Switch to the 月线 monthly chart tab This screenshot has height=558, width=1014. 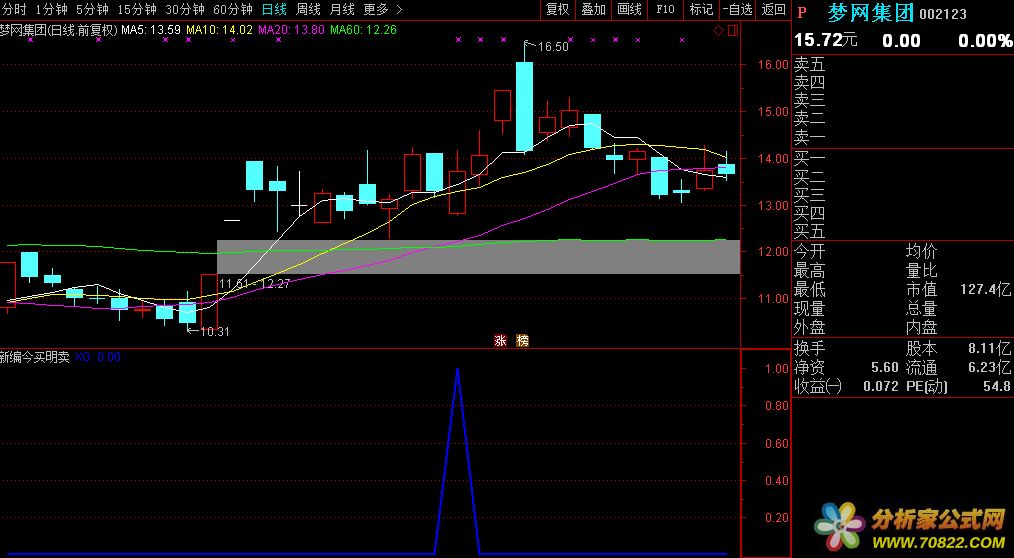(x=341, y=9)
